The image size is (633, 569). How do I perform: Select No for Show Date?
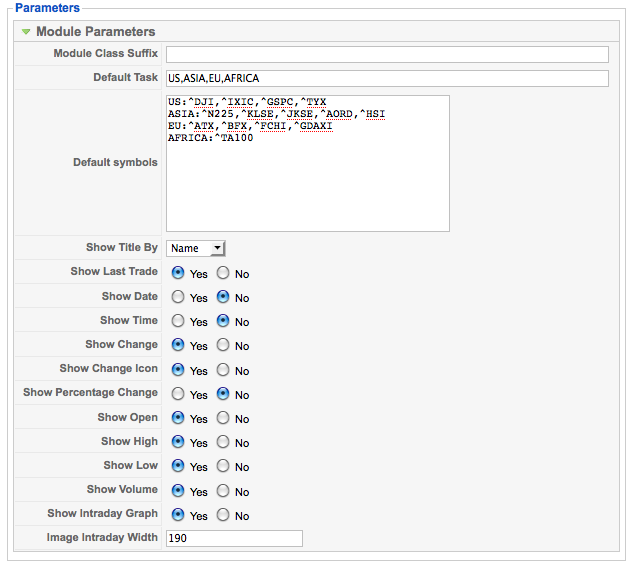(222, 297)
